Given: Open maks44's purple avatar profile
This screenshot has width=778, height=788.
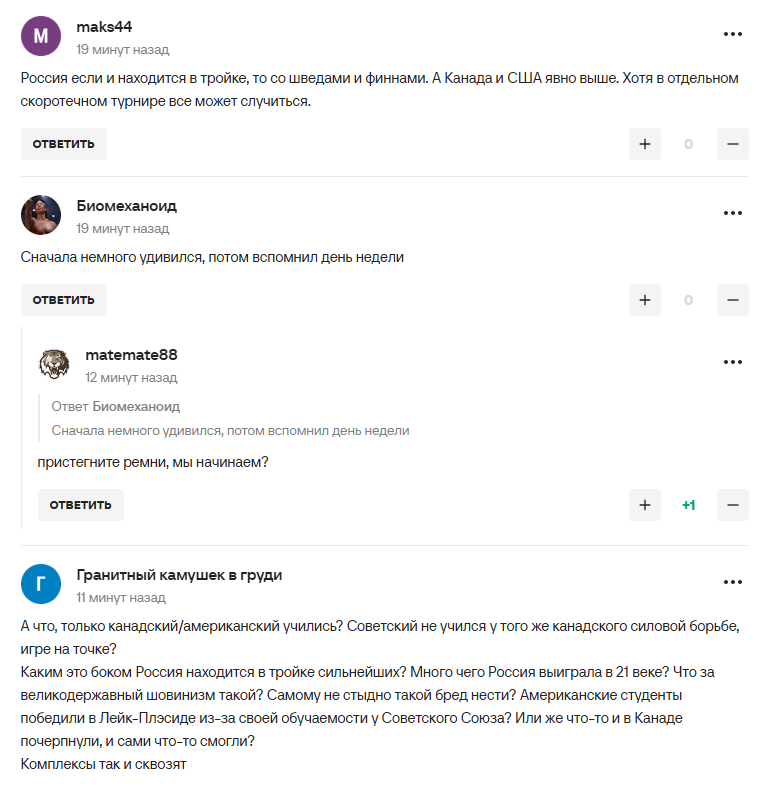Looking at the screenshot, I should 41,37.
